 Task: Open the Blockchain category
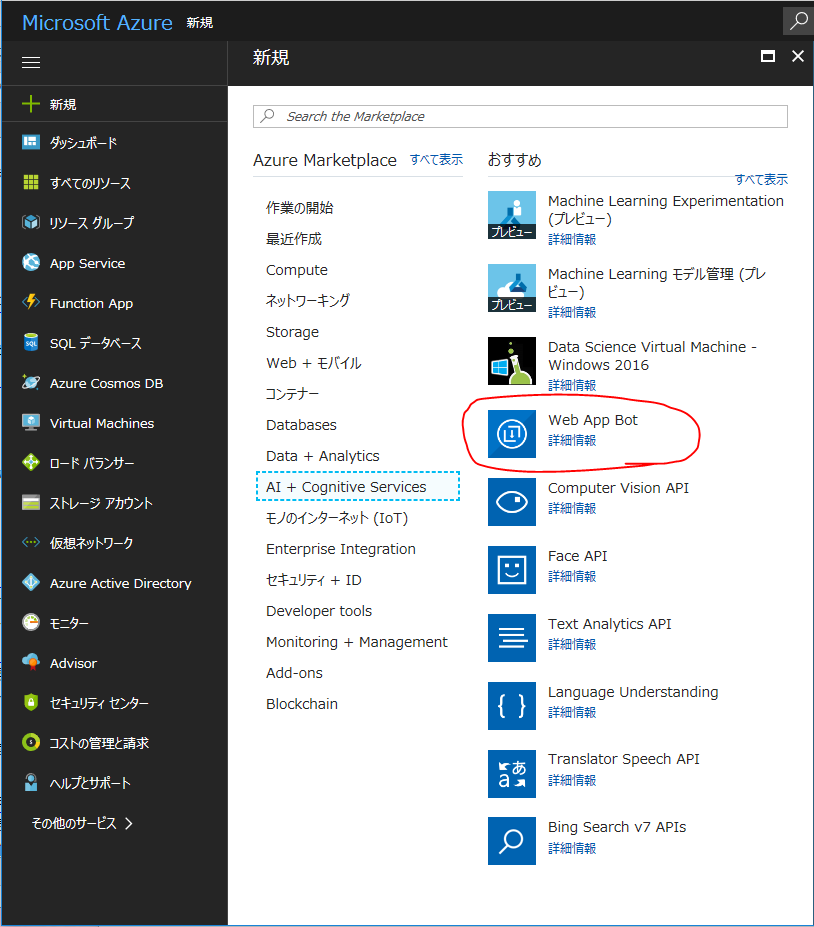(301, 704)
